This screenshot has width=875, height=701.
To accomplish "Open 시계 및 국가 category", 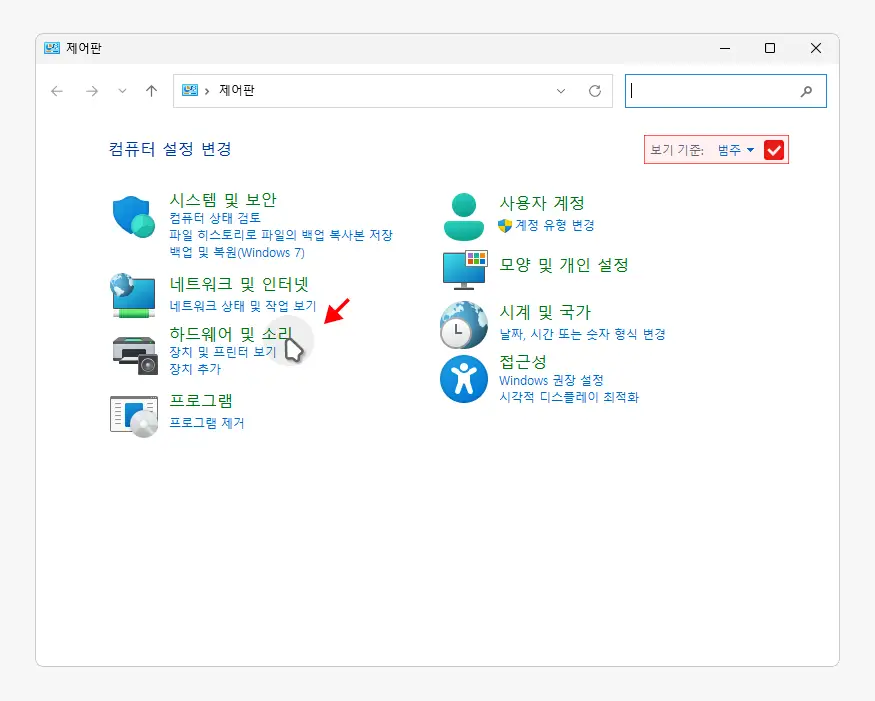I will pyautogui.click(x=545, y=312).
